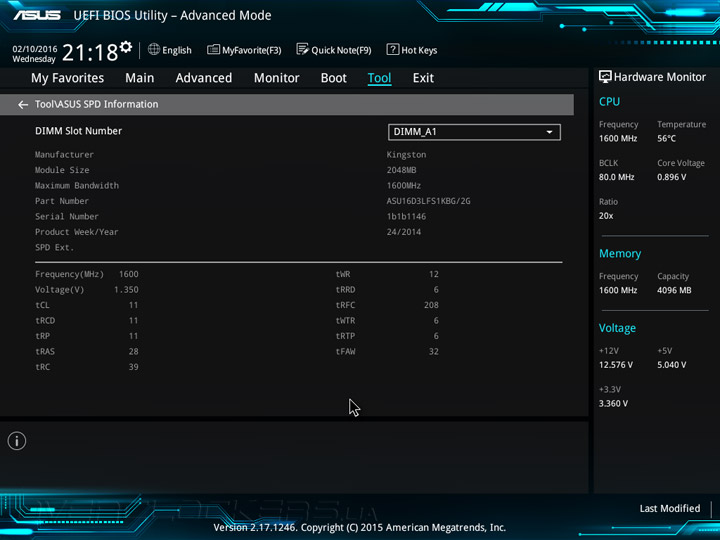
Task: Click the Voltage(V) value 1.350
Action: pos(126,290)
